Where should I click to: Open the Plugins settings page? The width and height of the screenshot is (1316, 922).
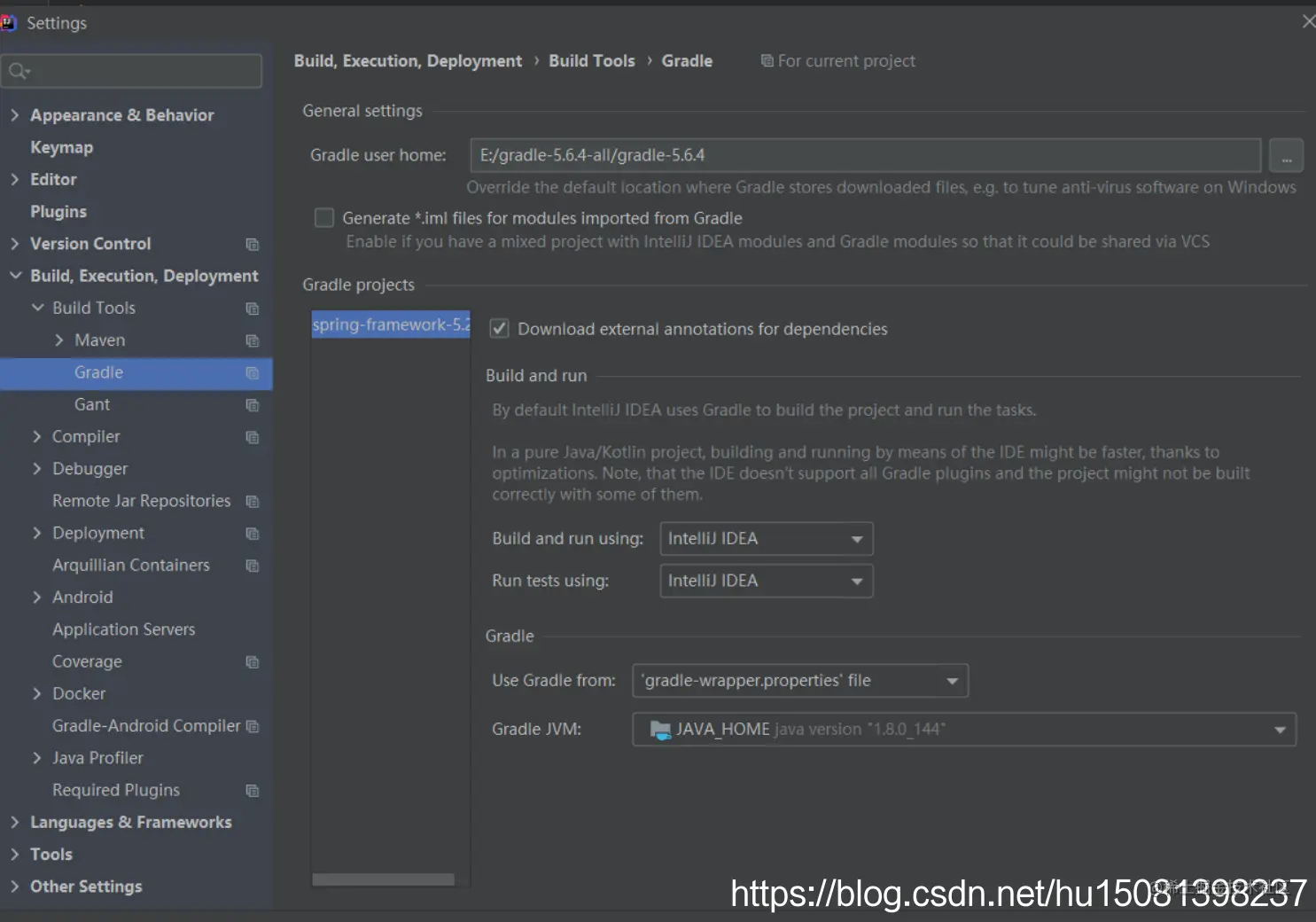click(58, 212)
